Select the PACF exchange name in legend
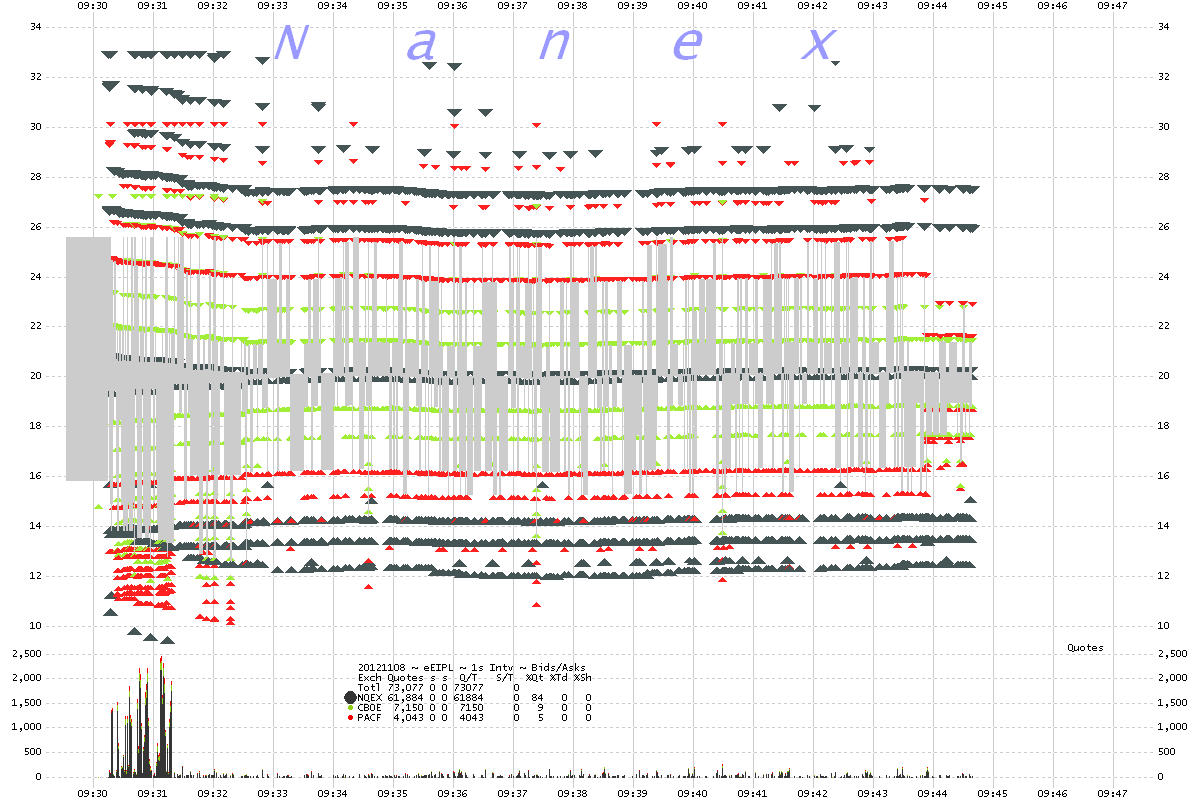 (369, 718)
